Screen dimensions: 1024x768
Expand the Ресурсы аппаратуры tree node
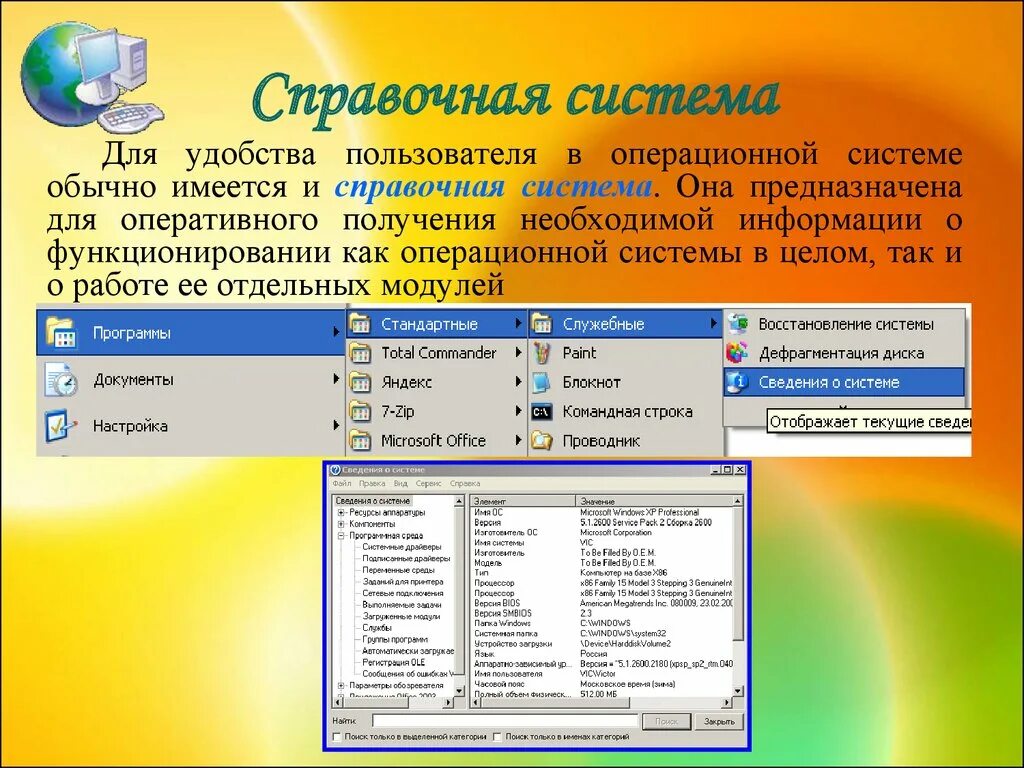click(x=341, y=513)
